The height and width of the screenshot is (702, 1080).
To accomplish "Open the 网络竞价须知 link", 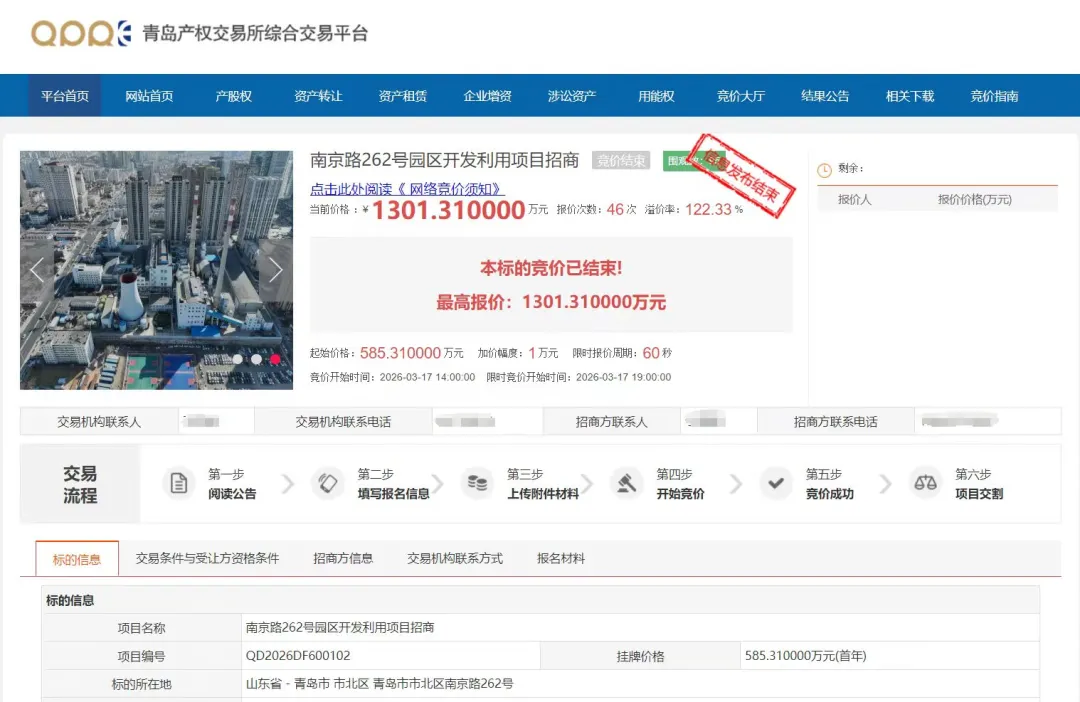I will [407, 189].
